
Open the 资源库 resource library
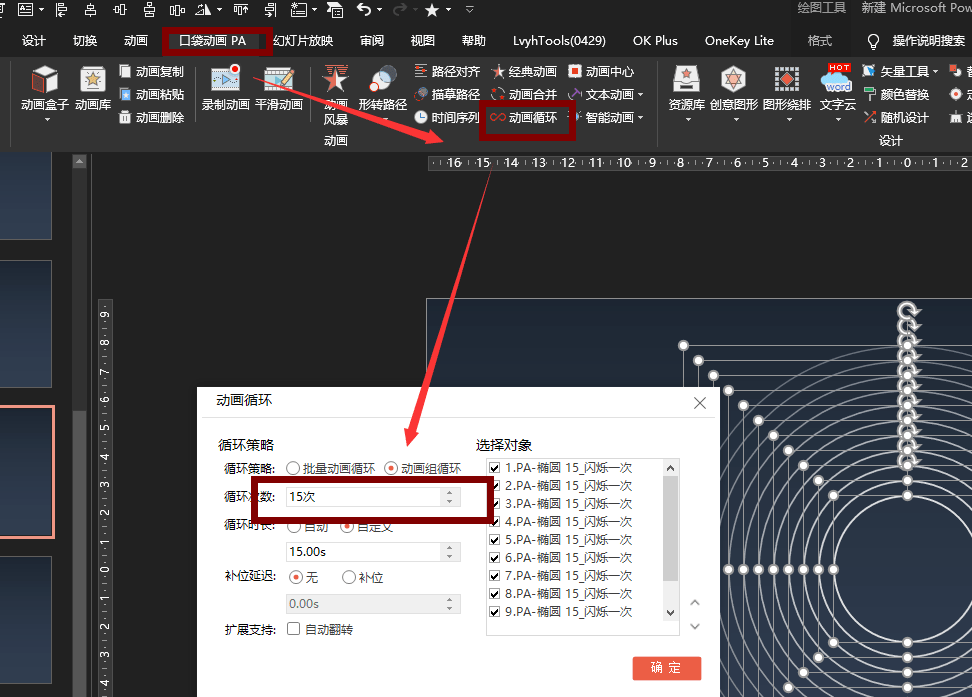687,90
